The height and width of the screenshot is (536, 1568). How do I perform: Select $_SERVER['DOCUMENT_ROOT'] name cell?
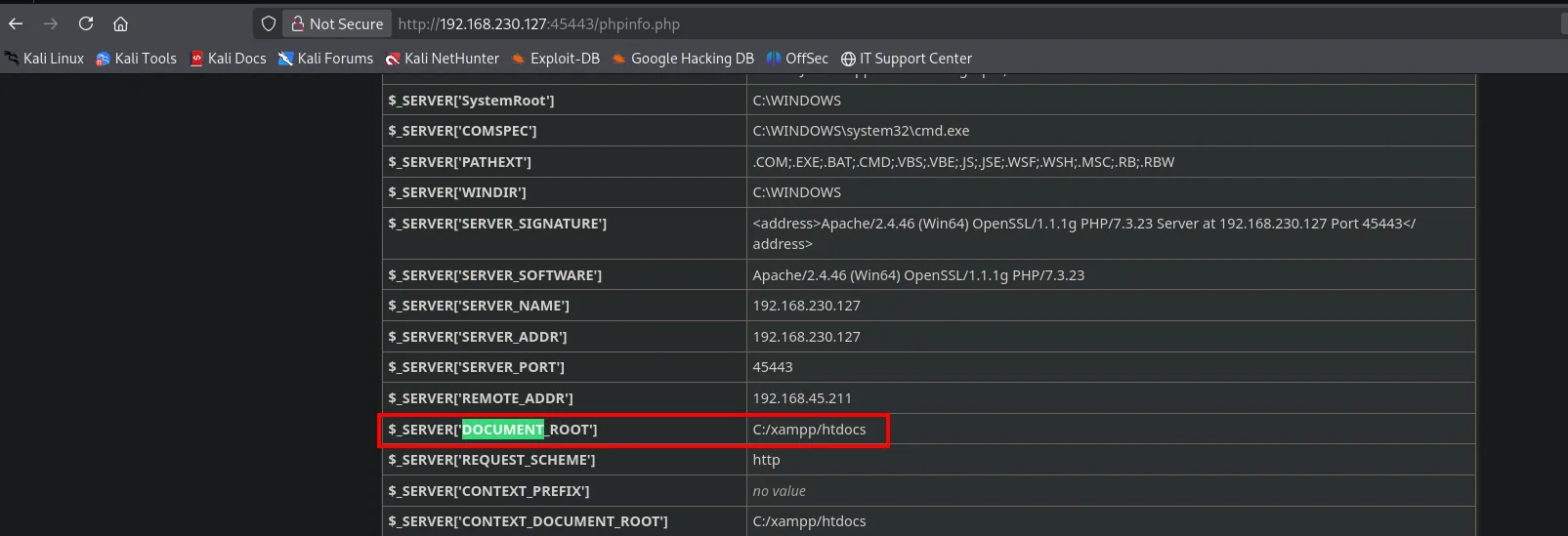tap(565, 430)
